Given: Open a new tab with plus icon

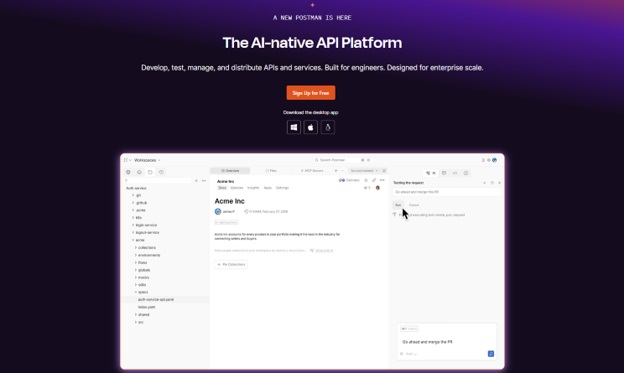Looking at the screenshot, I should 336,171.
